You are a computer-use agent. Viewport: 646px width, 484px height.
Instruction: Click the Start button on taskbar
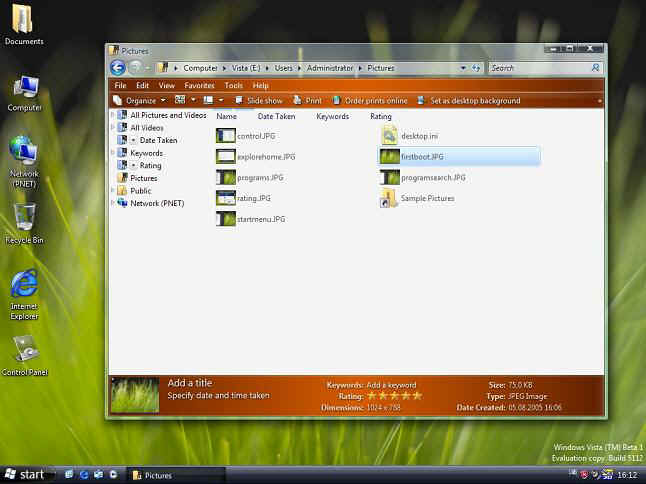pyautogui.click(x=24, y=474)
